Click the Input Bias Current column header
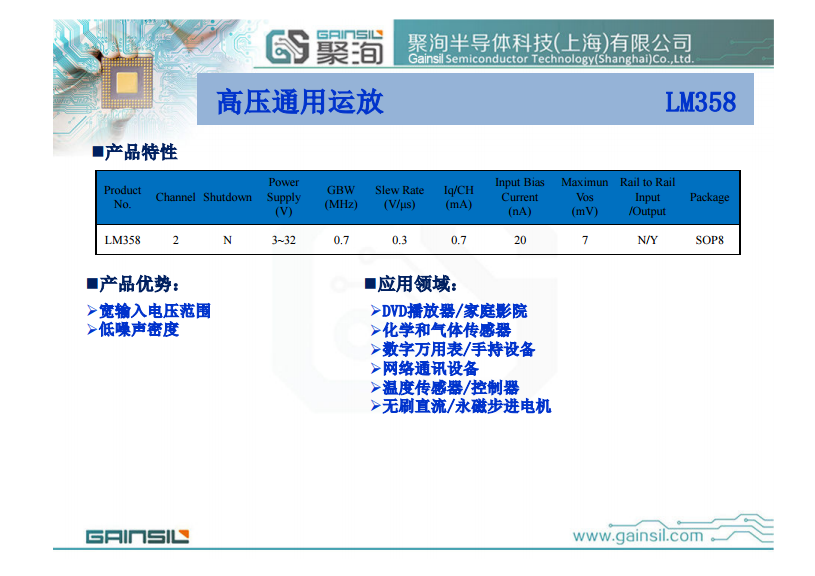Screen dimensions: 815x576 coord(519,197)
